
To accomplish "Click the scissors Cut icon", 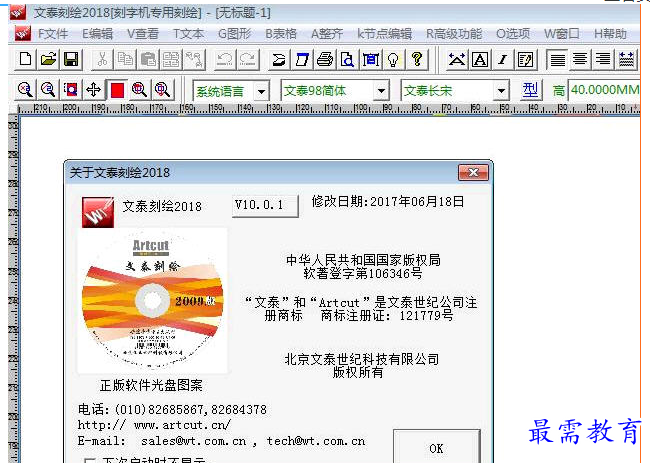I will pos(102,59).
